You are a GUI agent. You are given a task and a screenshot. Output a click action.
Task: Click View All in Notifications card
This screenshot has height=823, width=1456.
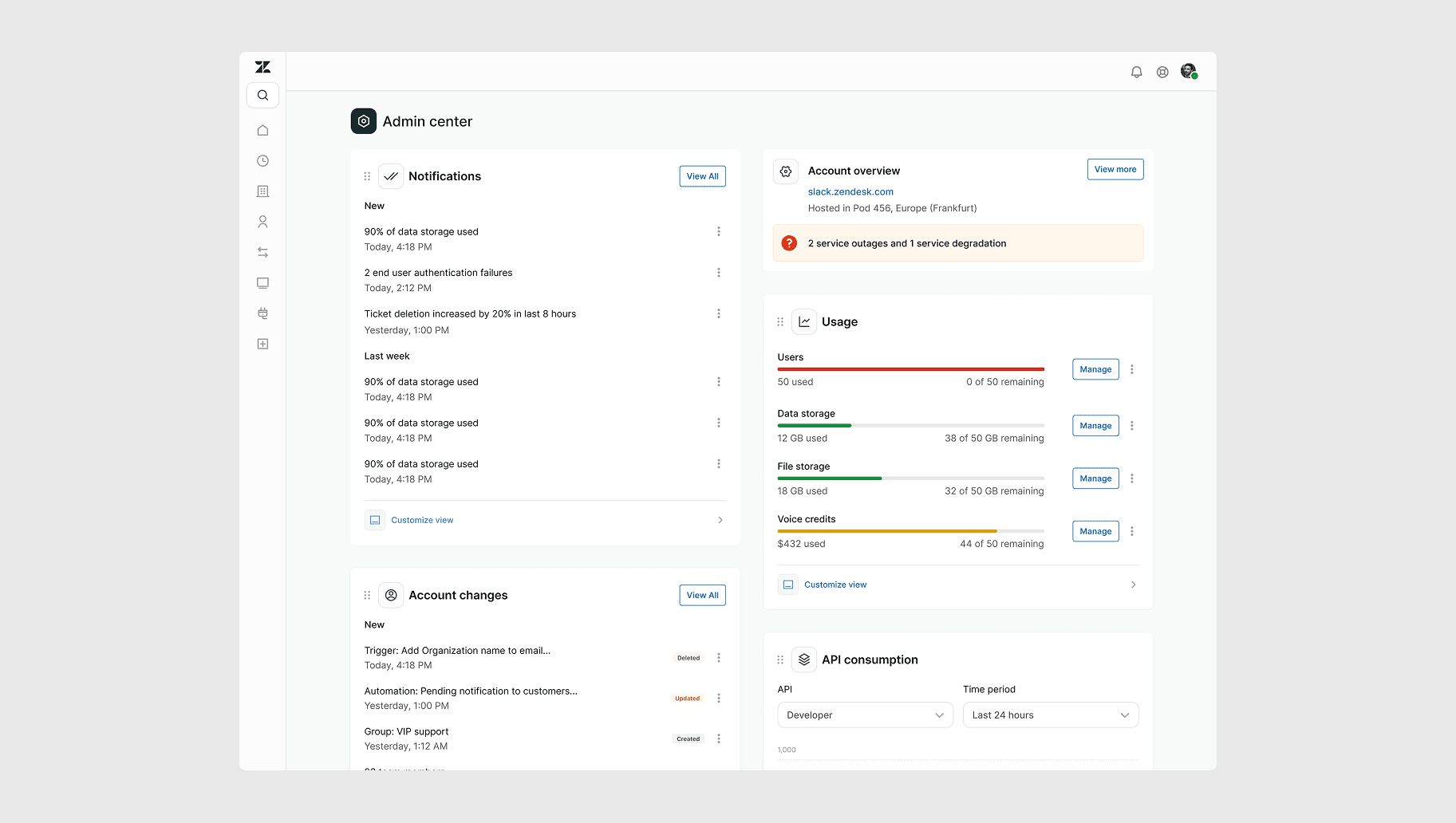pos(702,176)
